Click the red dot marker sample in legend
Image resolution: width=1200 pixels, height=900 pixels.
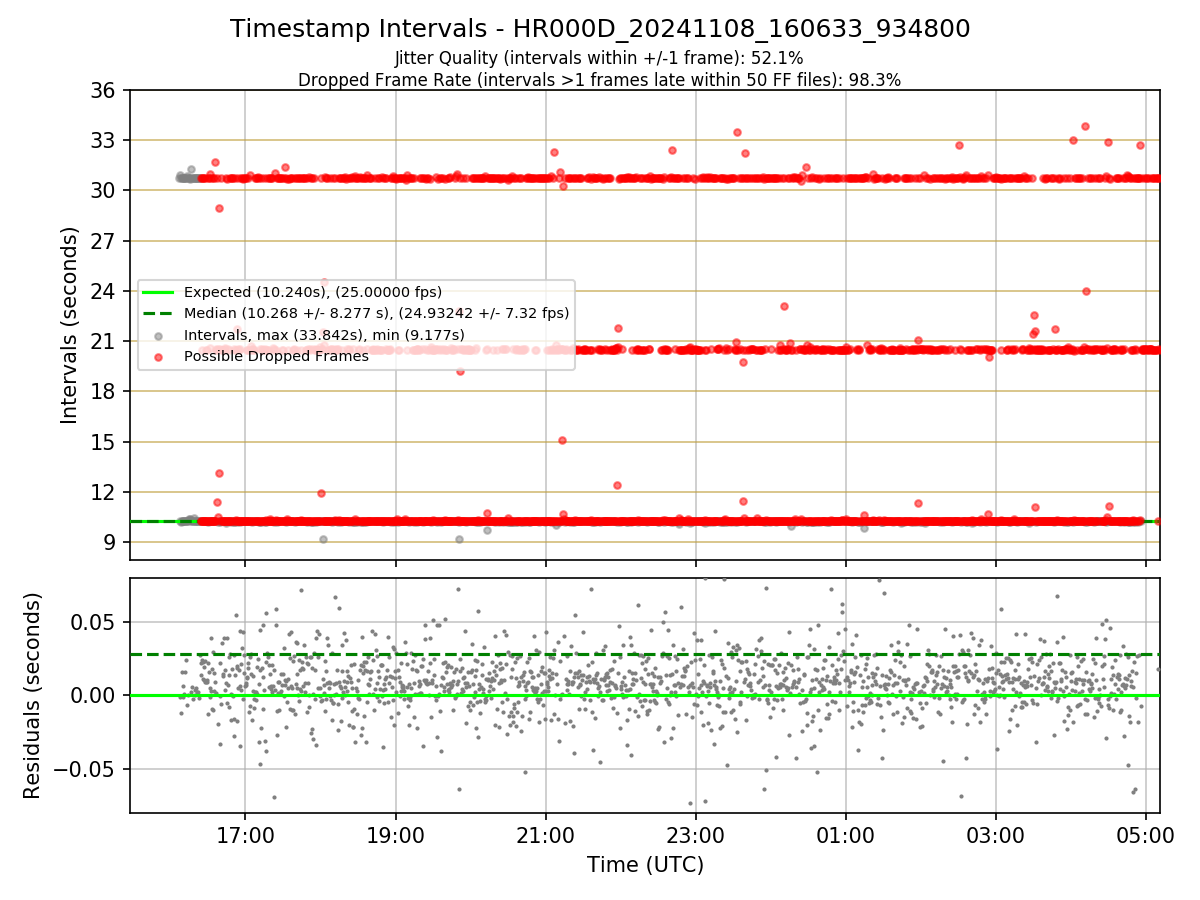(159, 355)
